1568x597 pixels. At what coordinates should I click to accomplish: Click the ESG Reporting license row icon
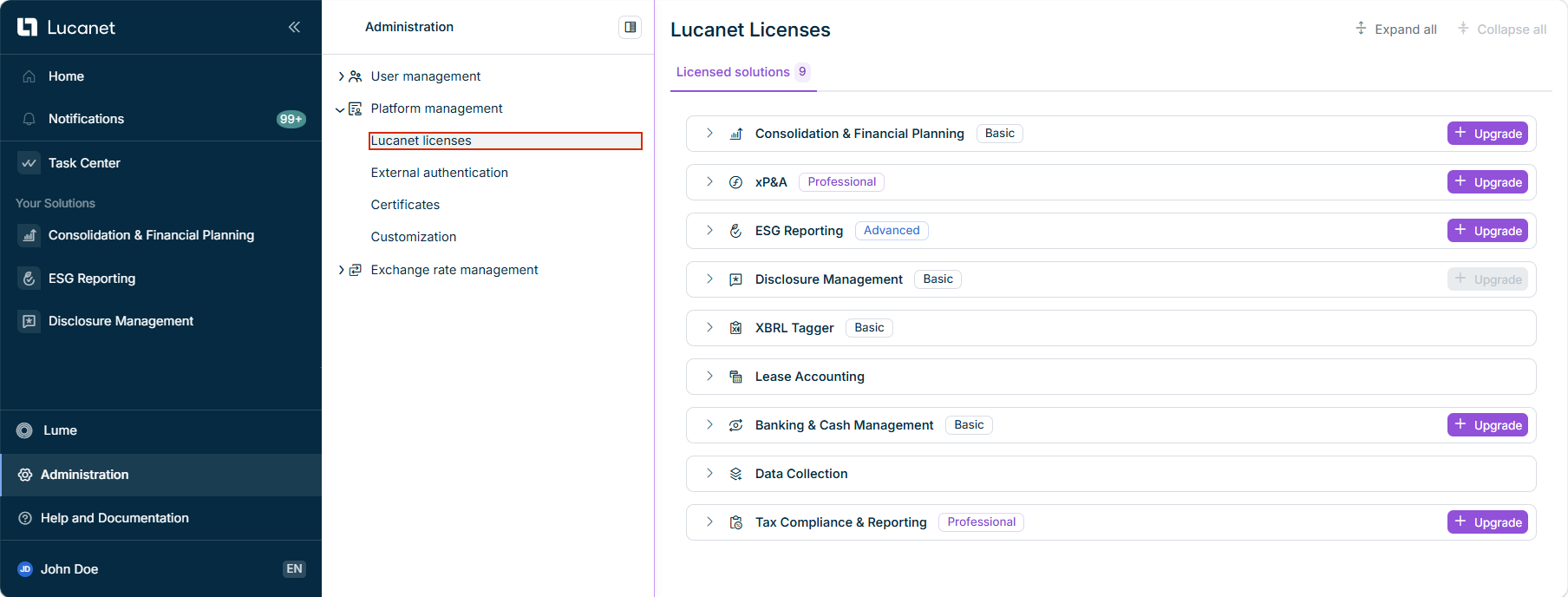click(x=735, y=231)
